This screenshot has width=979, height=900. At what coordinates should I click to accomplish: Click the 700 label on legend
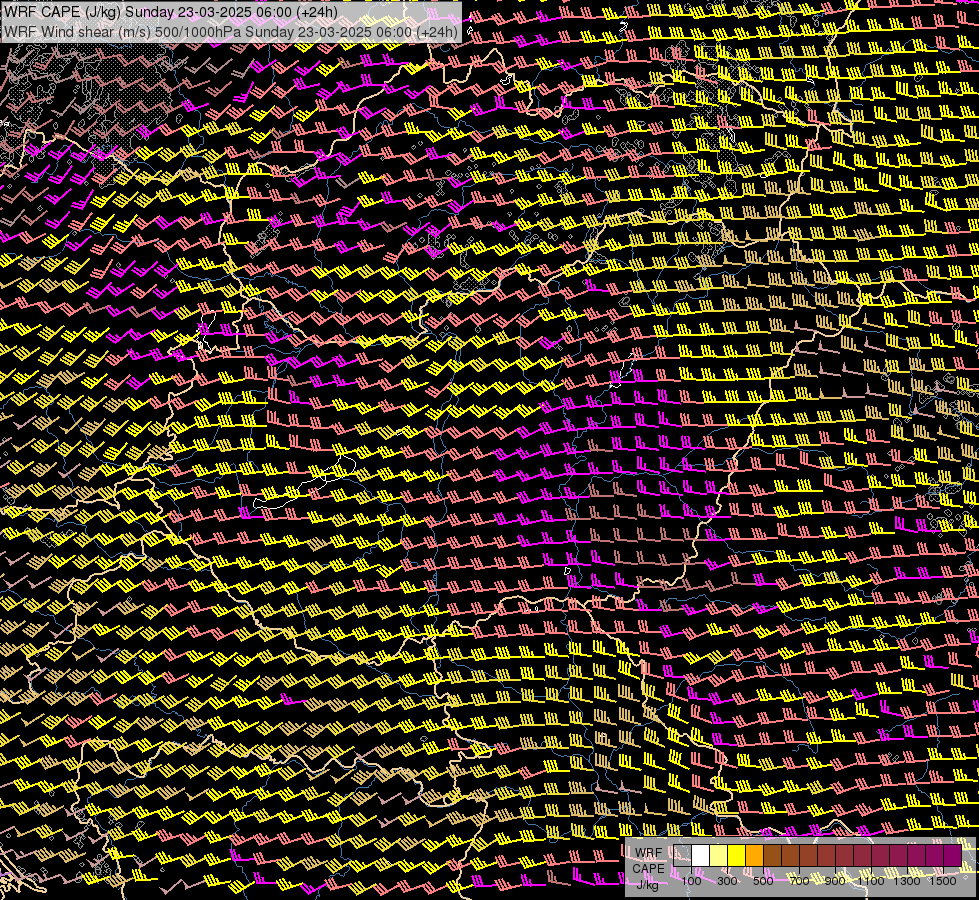[799, 881]
